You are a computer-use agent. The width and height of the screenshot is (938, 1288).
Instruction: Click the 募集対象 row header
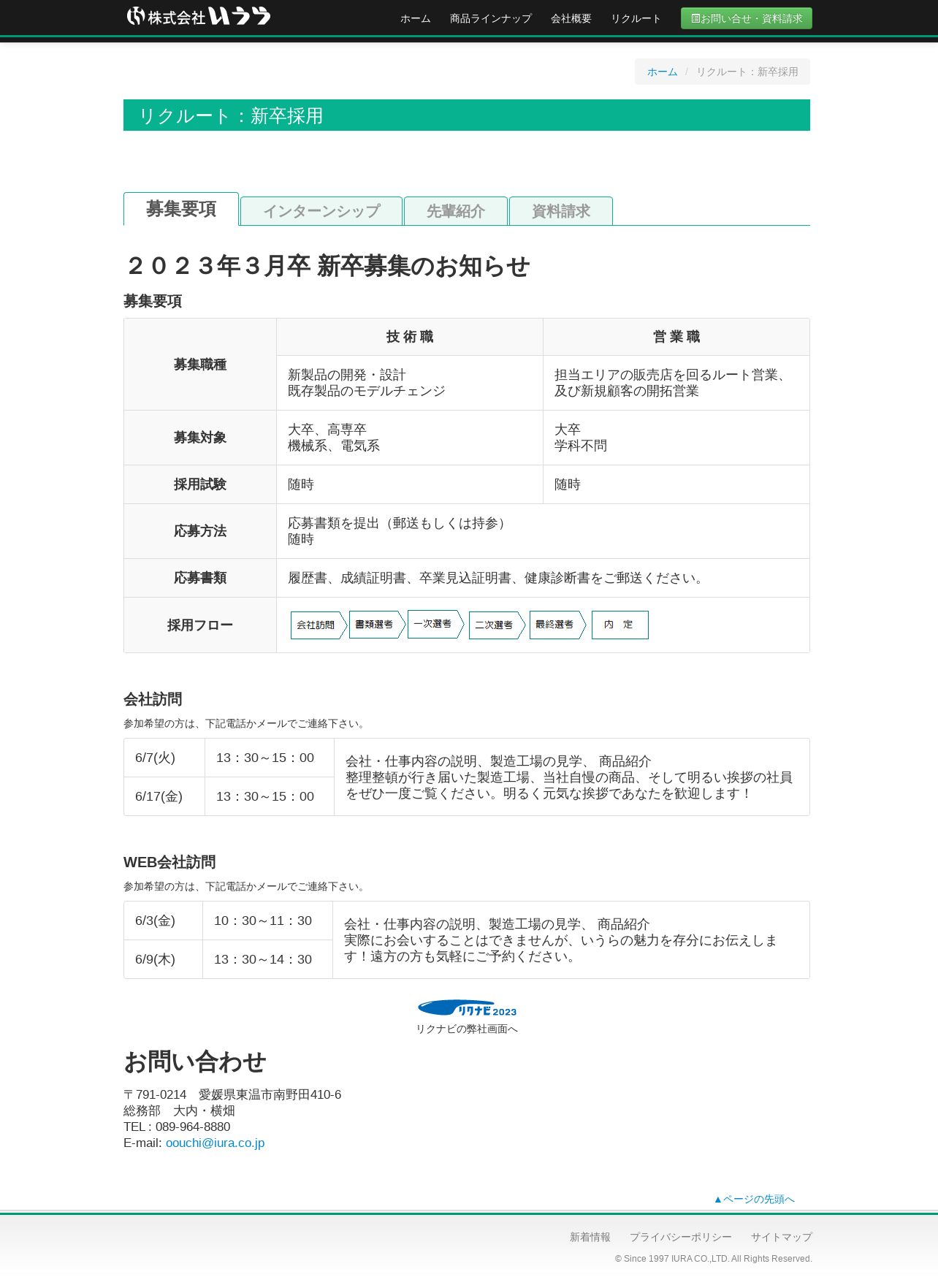pos(200,438)
